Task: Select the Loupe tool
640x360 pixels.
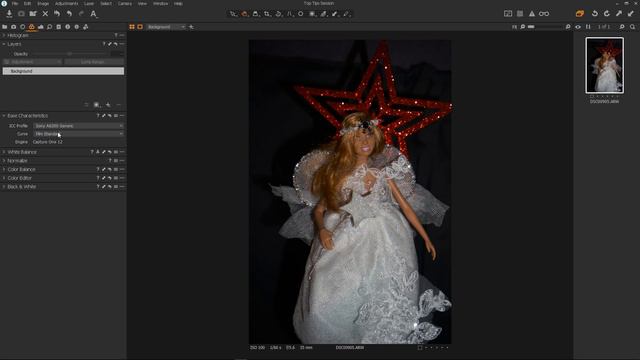Action: (256, 14)
